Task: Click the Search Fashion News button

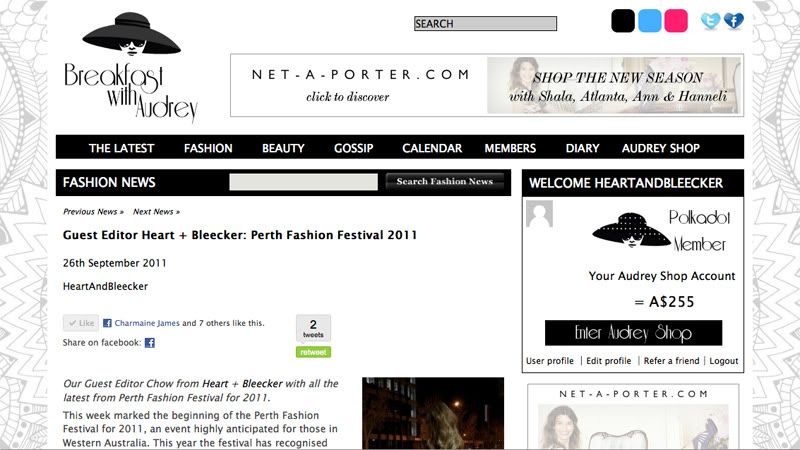Action: [x=444, y=182]
